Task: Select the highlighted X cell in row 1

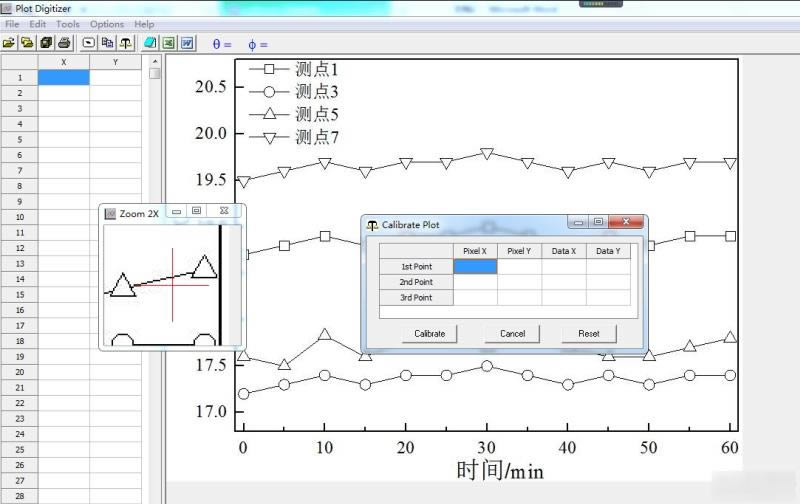Action: [x=64, y=78]
